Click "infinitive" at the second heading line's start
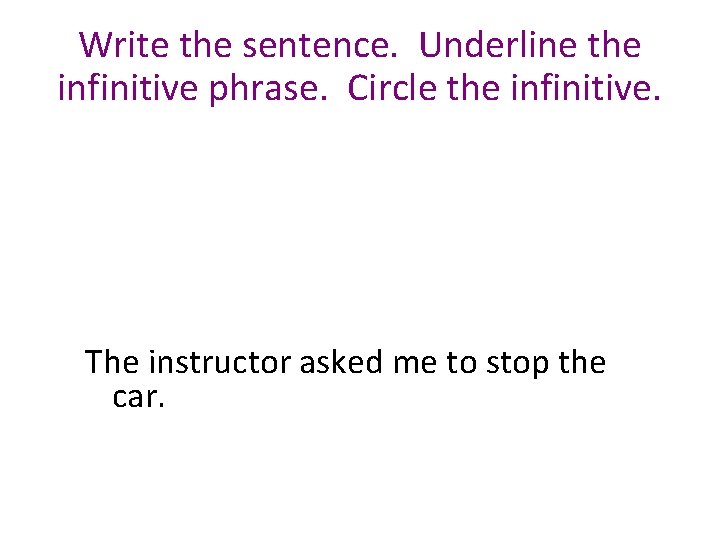This screenshot has width=720, height=540. coord(128,87)
